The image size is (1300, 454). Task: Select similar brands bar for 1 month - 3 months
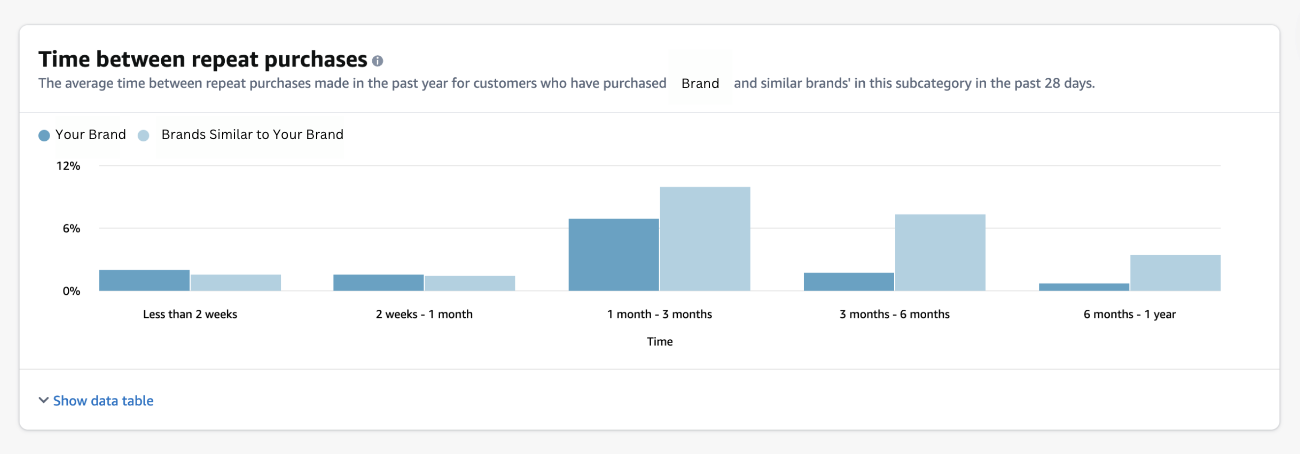pyautogui.click(x=705, y=239)
